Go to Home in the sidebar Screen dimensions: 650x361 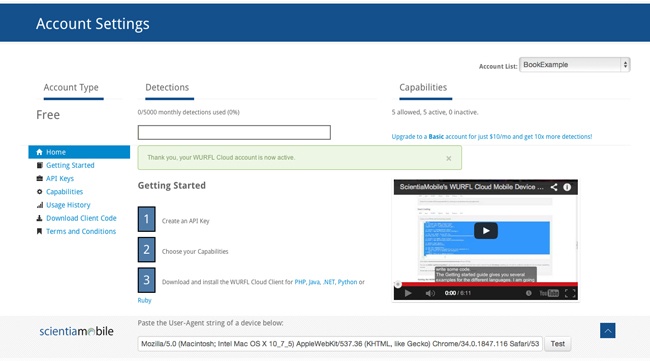coord(79,152)
